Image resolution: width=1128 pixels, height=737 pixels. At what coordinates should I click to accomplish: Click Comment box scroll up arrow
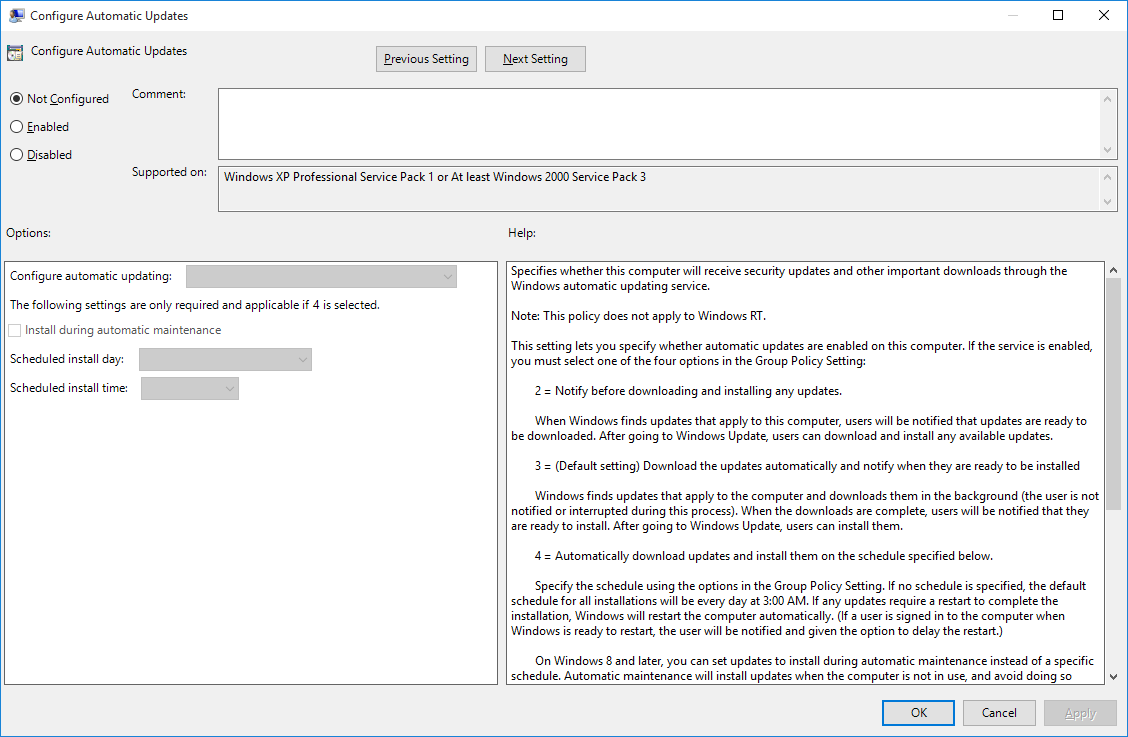pos(1107,99)
